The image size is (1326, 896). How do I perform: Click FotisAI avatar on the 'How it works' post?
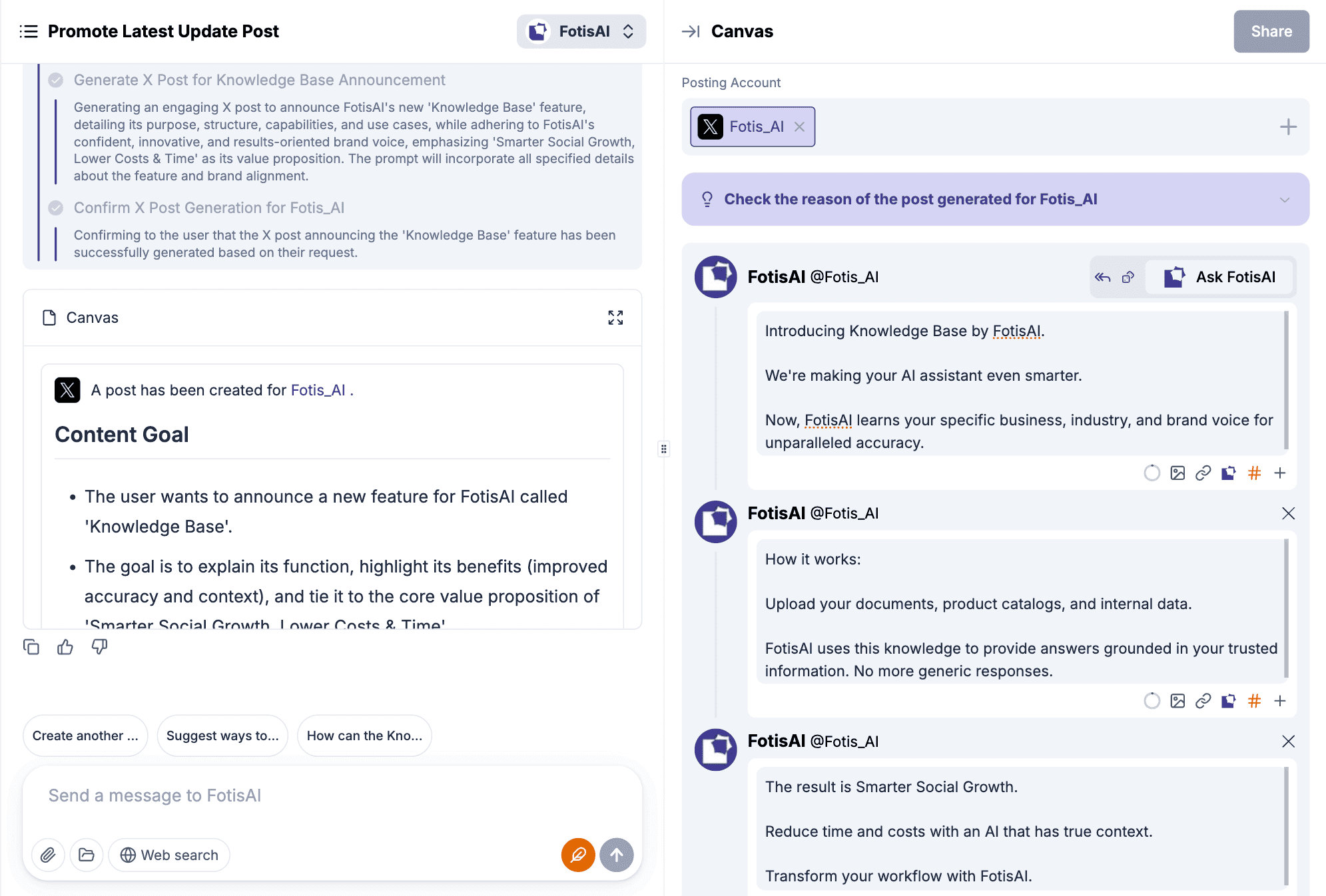point(715,521)
